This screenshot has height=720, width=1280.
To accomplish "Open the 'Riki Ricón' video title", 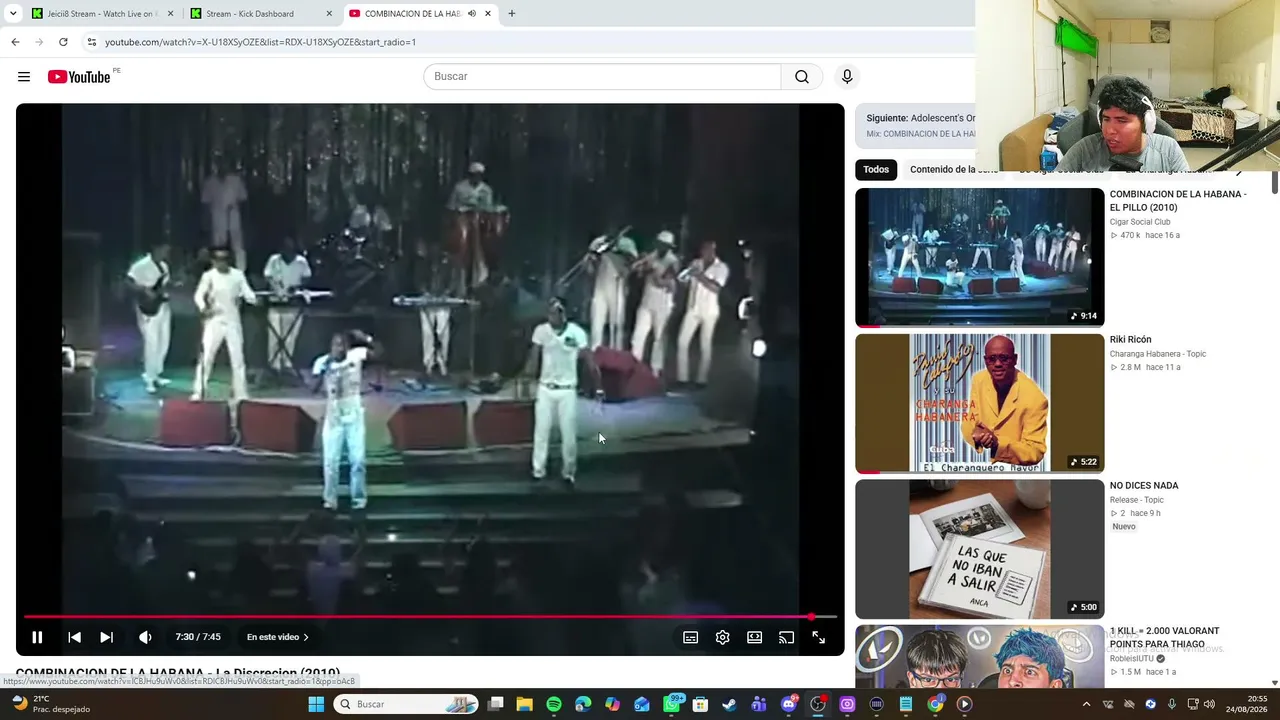I will click(x=1130, y=340).
